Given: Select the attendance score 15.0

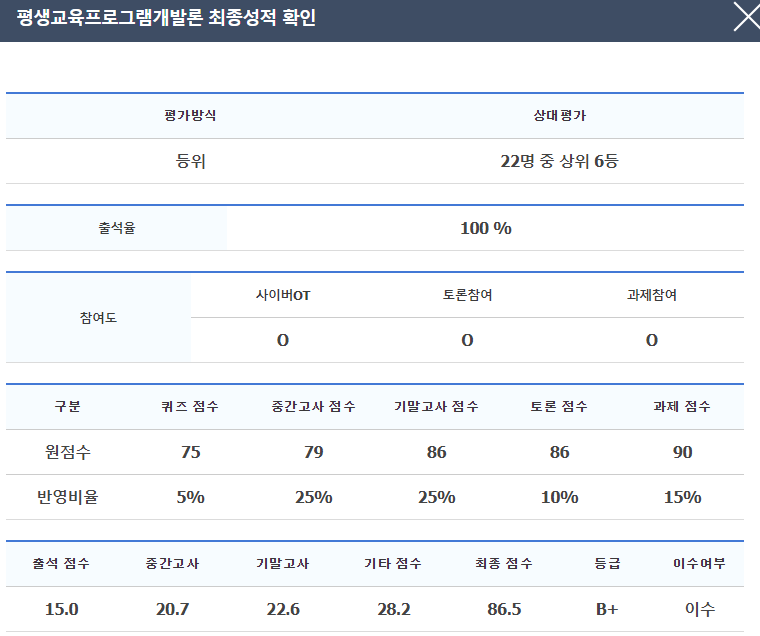Looking at the screenshot, I should 62,609.
